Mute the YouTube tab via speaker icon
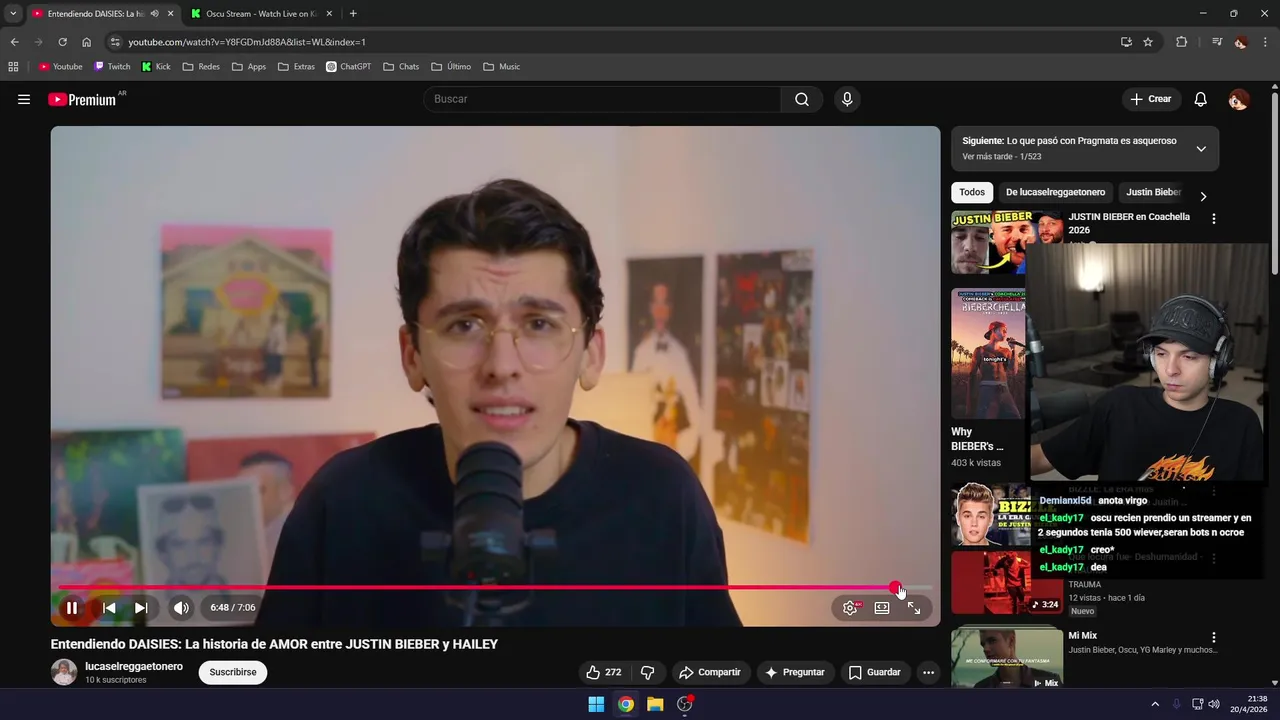This screenshot has width=1280, height=720. pyautogui.click(x=154, y=13)
